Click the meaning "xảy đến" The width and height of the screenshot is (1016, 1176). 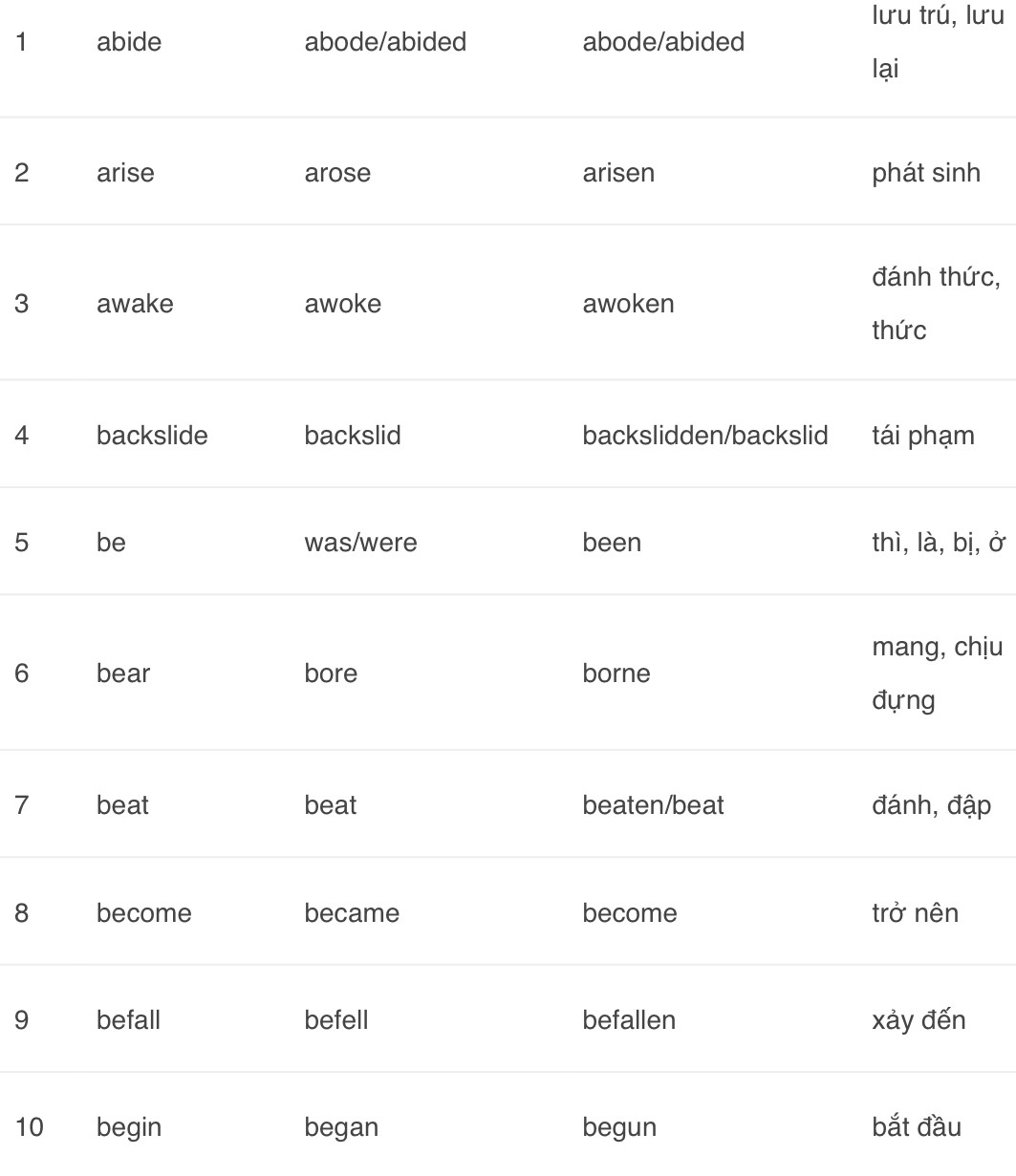[x=919, y=1020]
